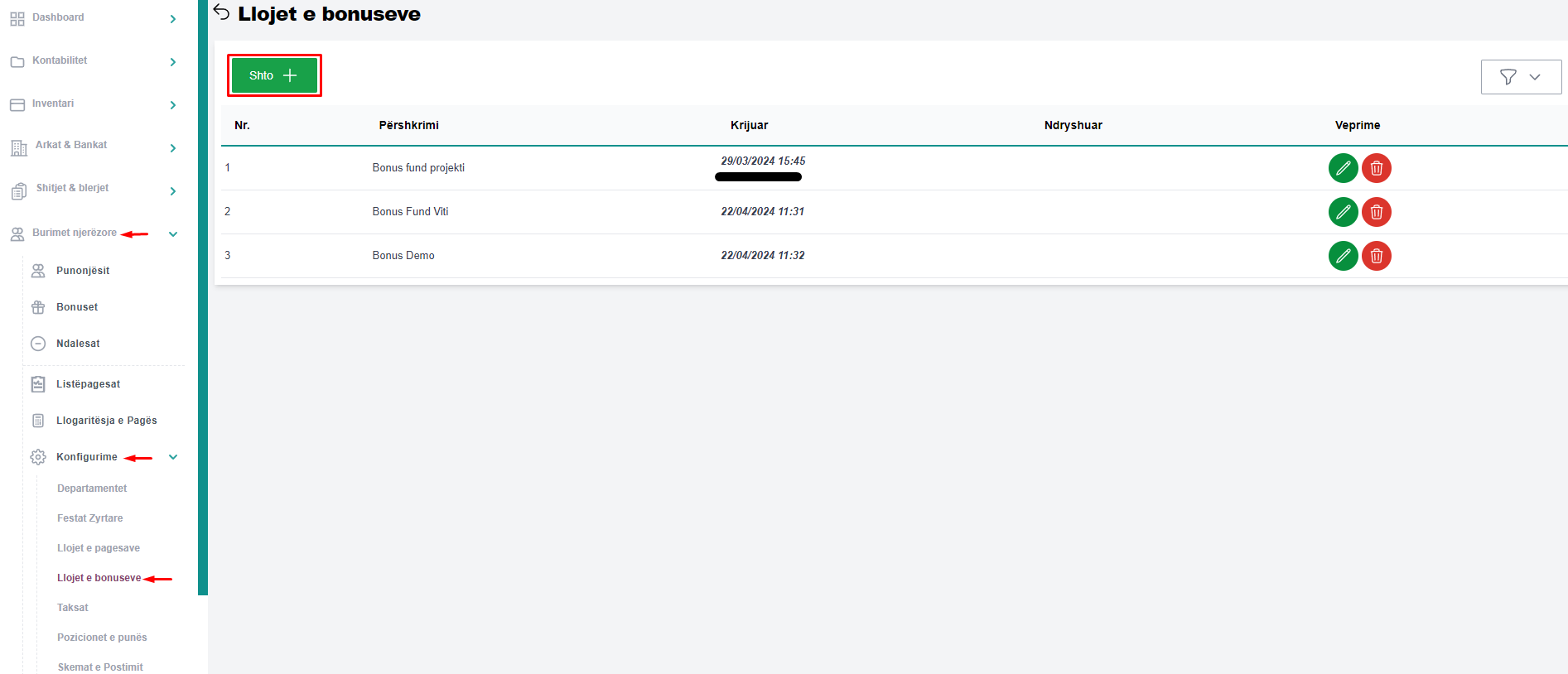Click the edit pencil for Bonus Fund Viti
Screen dimensions: 1568x674
pyautogui.click(x=1343, y=212)
